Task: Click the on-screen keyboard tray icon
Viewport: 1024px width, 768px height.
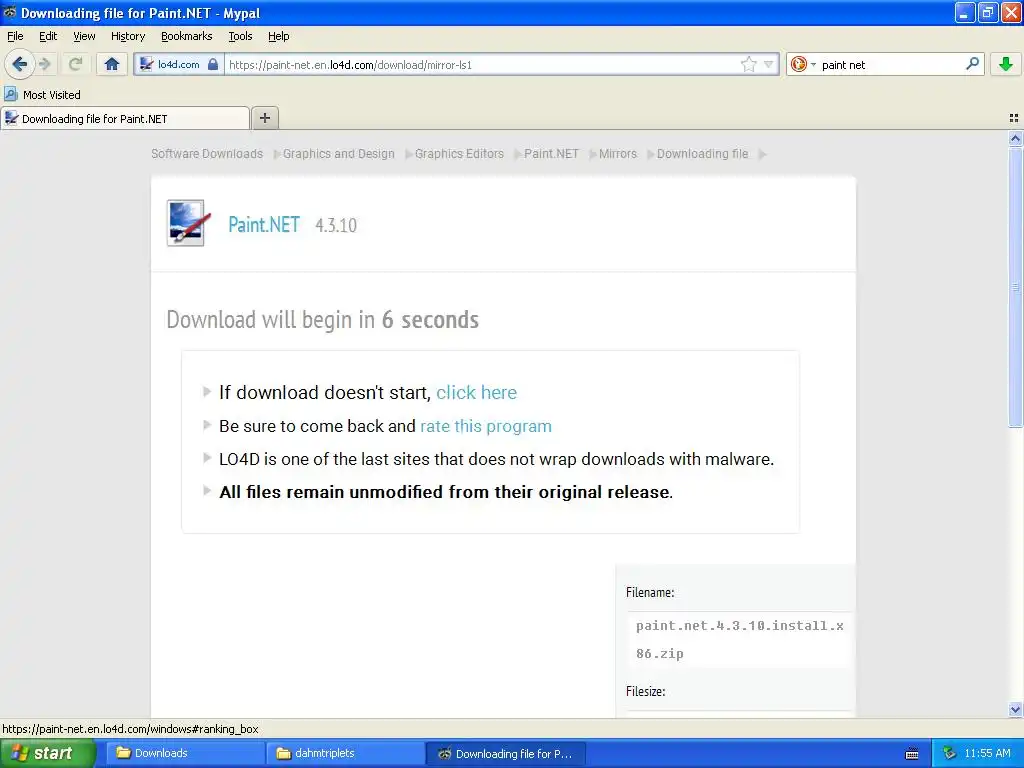Action: (x=912, y=754)
